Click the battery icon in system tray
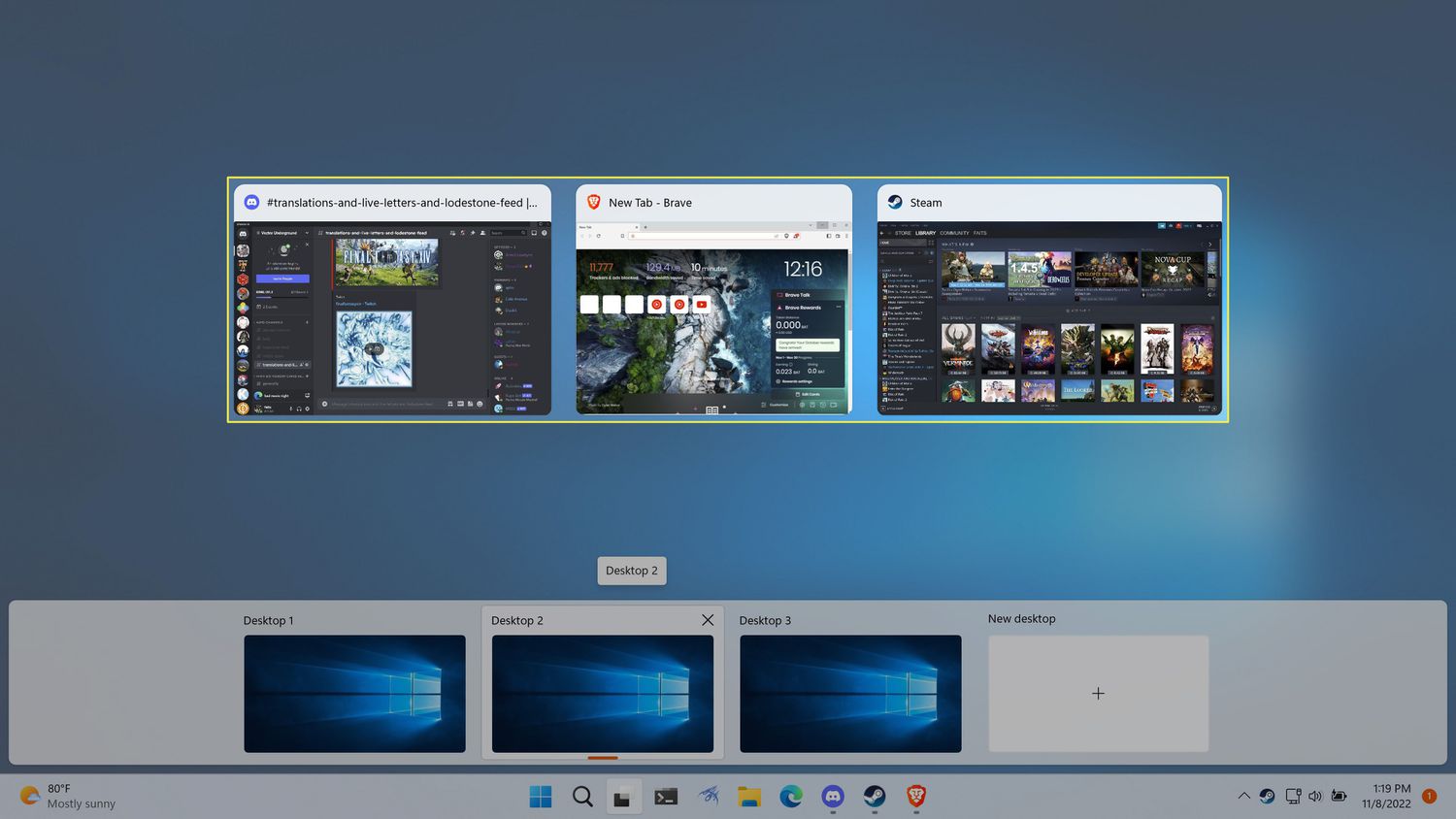 point(1339,796)
